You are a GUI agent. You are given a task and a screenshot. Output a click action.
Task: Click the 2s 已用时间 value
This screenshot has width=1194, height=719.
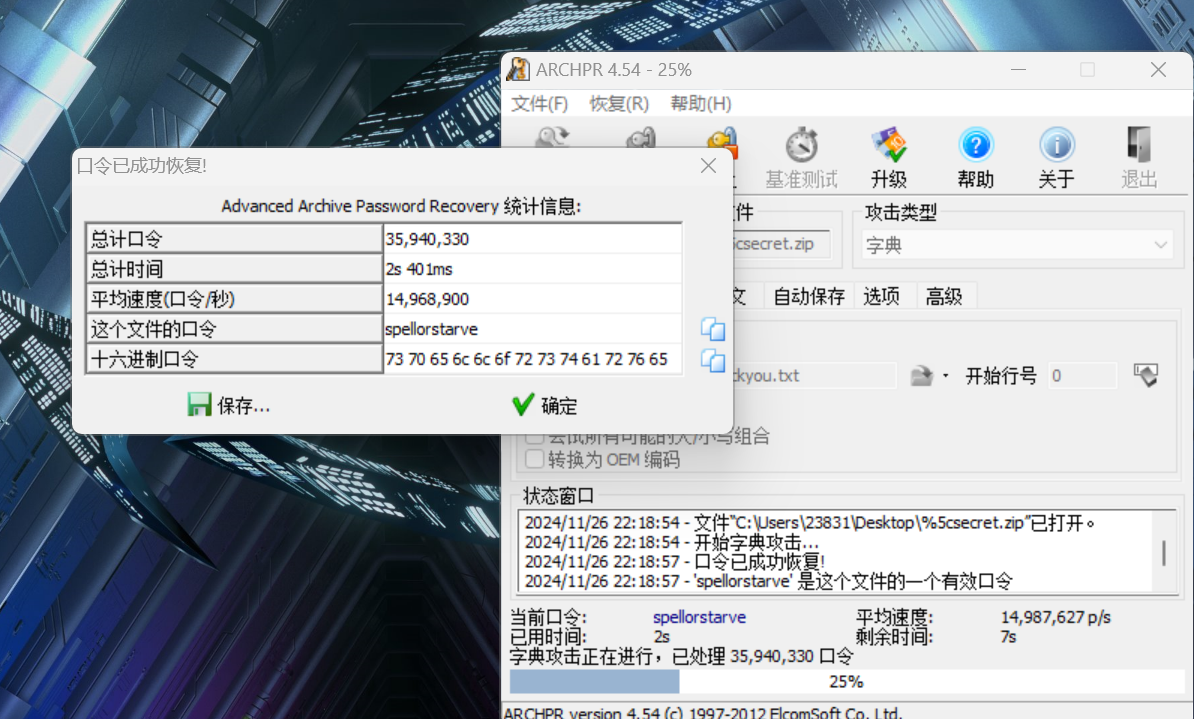click(x=661, y=637)
